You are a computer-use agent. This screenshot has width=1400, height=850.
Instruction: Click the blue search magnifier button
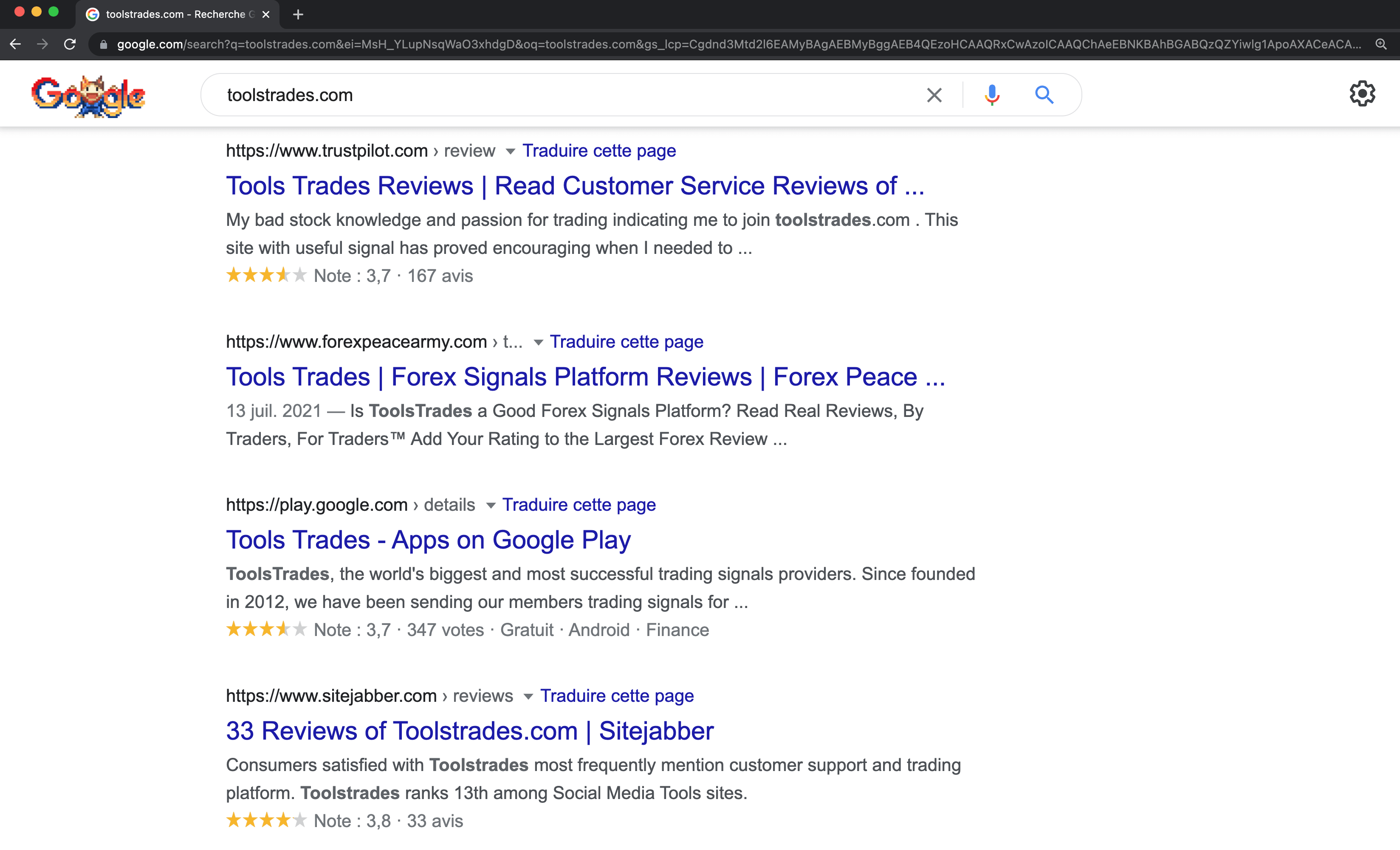[1044, 95]
